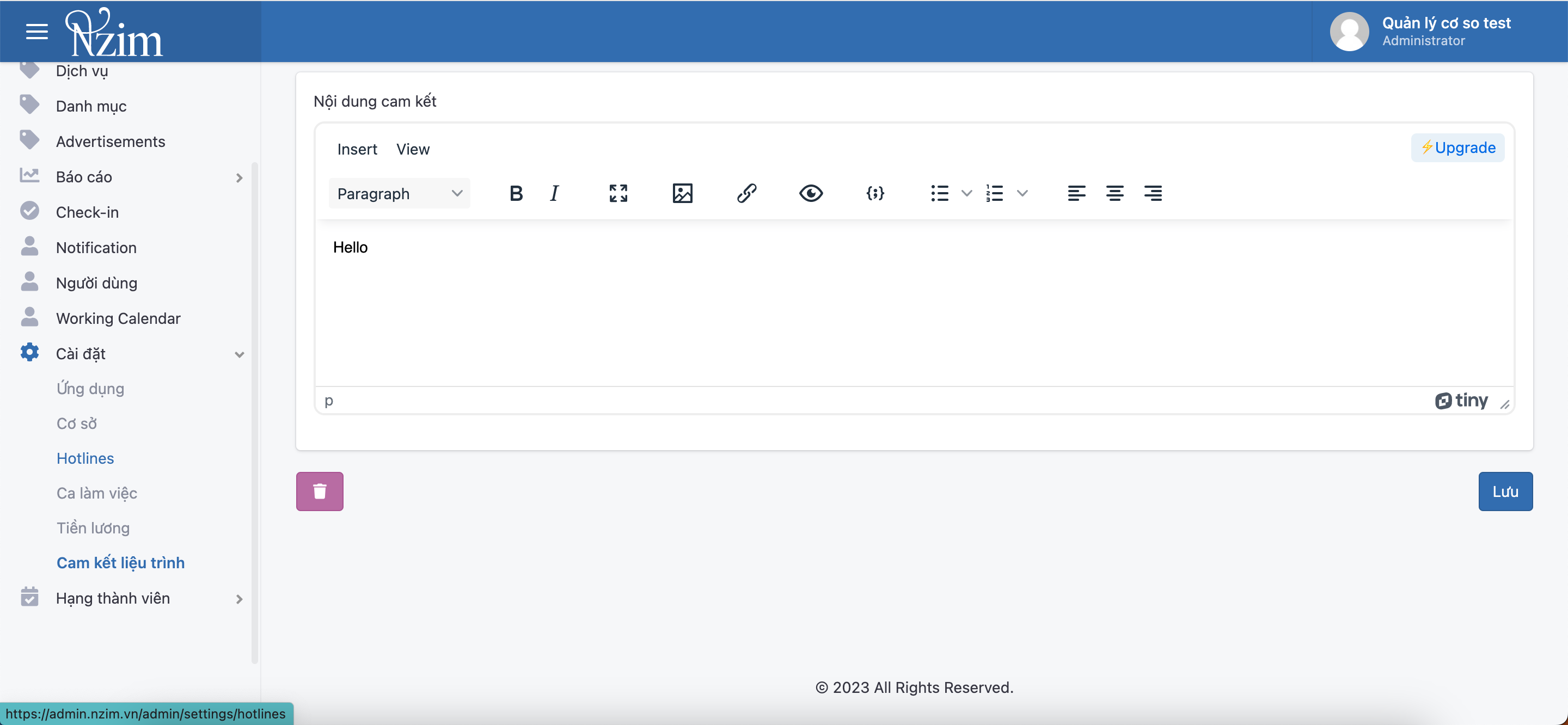Screen dimensions: 1568x725
Task: Insert a link with the chain icon
Action: pyautogui.click(x=746, y=194)
